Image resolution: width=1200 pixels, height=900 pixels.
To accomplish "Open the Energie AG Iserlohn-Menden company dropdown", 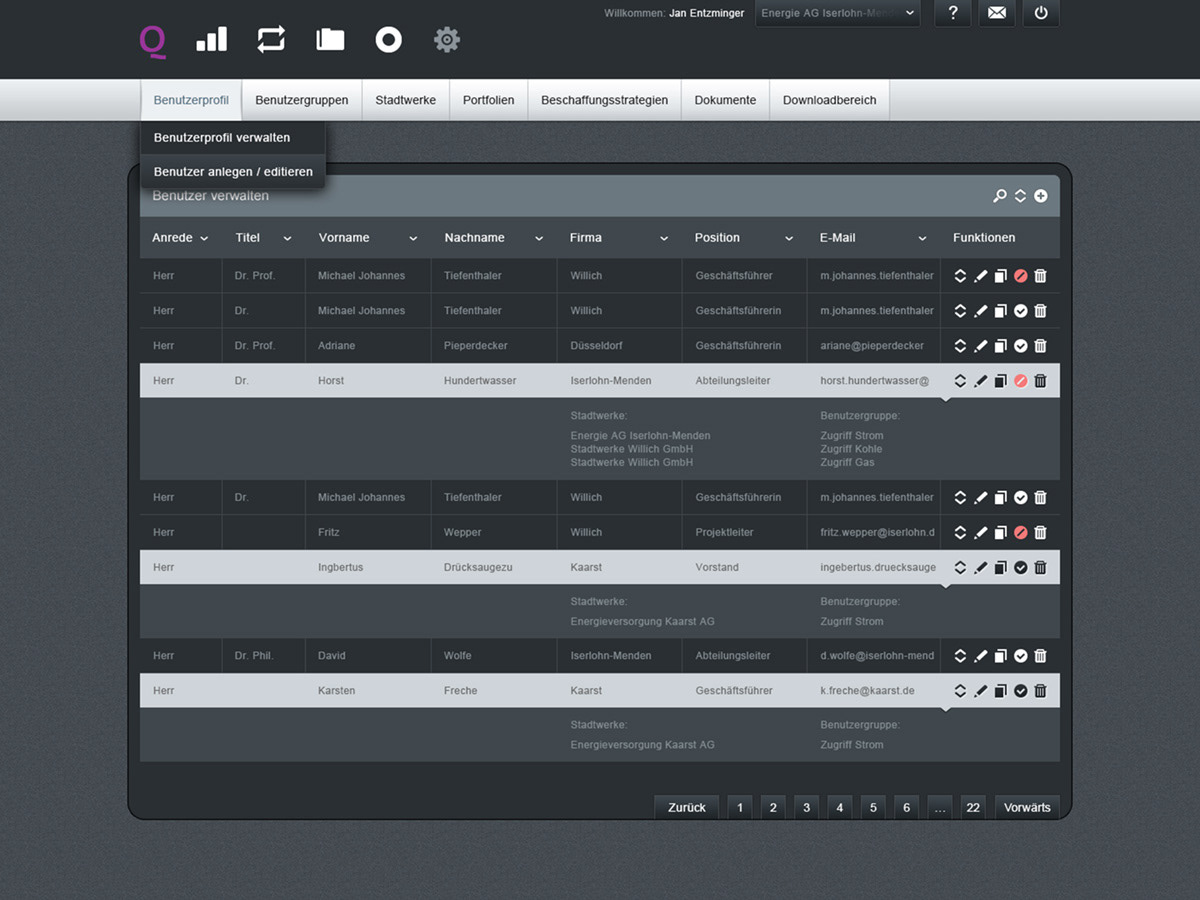I will (838, 13).
